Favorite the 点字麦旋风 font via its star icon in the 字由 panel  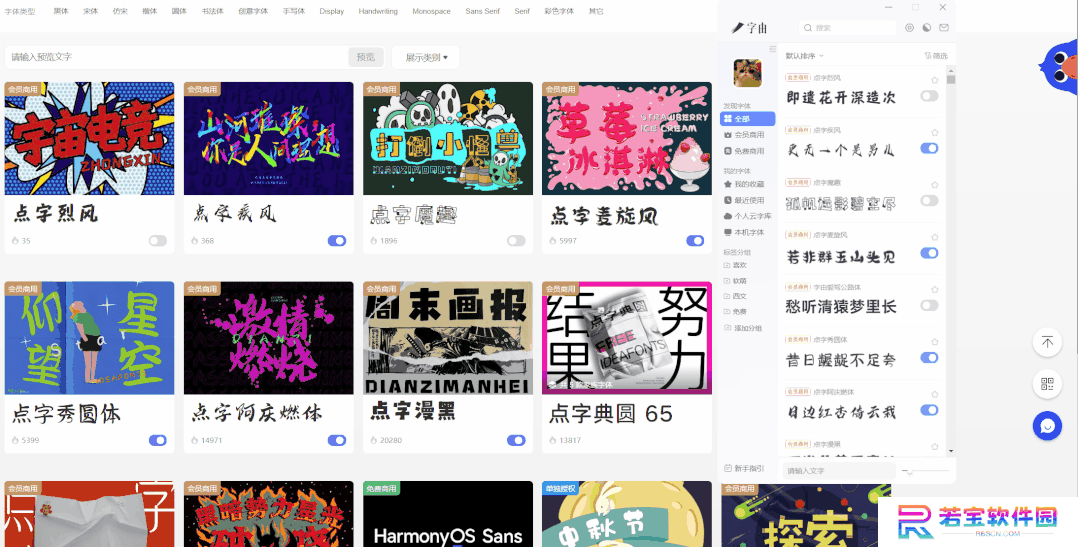point(934,236)
